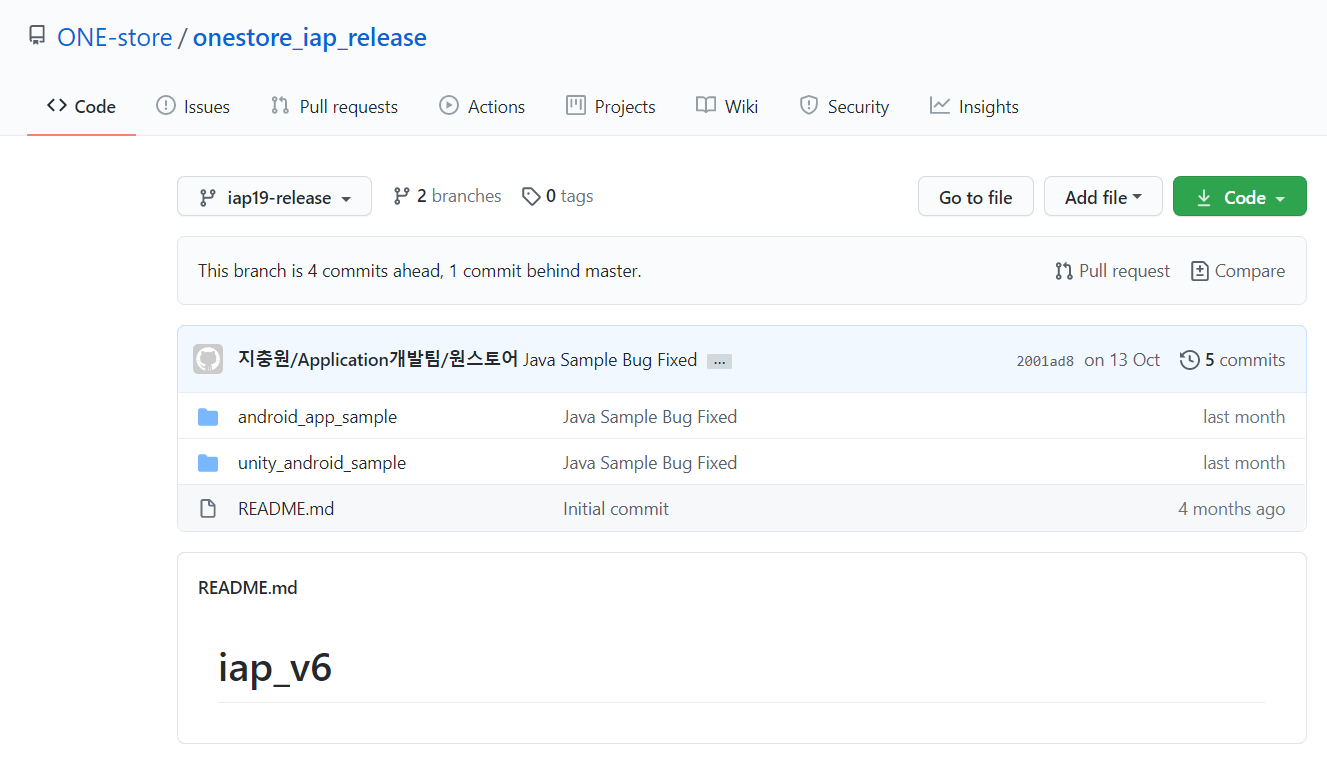Click the Issues circle icon
1327x775 pixels.
[166, 105]
